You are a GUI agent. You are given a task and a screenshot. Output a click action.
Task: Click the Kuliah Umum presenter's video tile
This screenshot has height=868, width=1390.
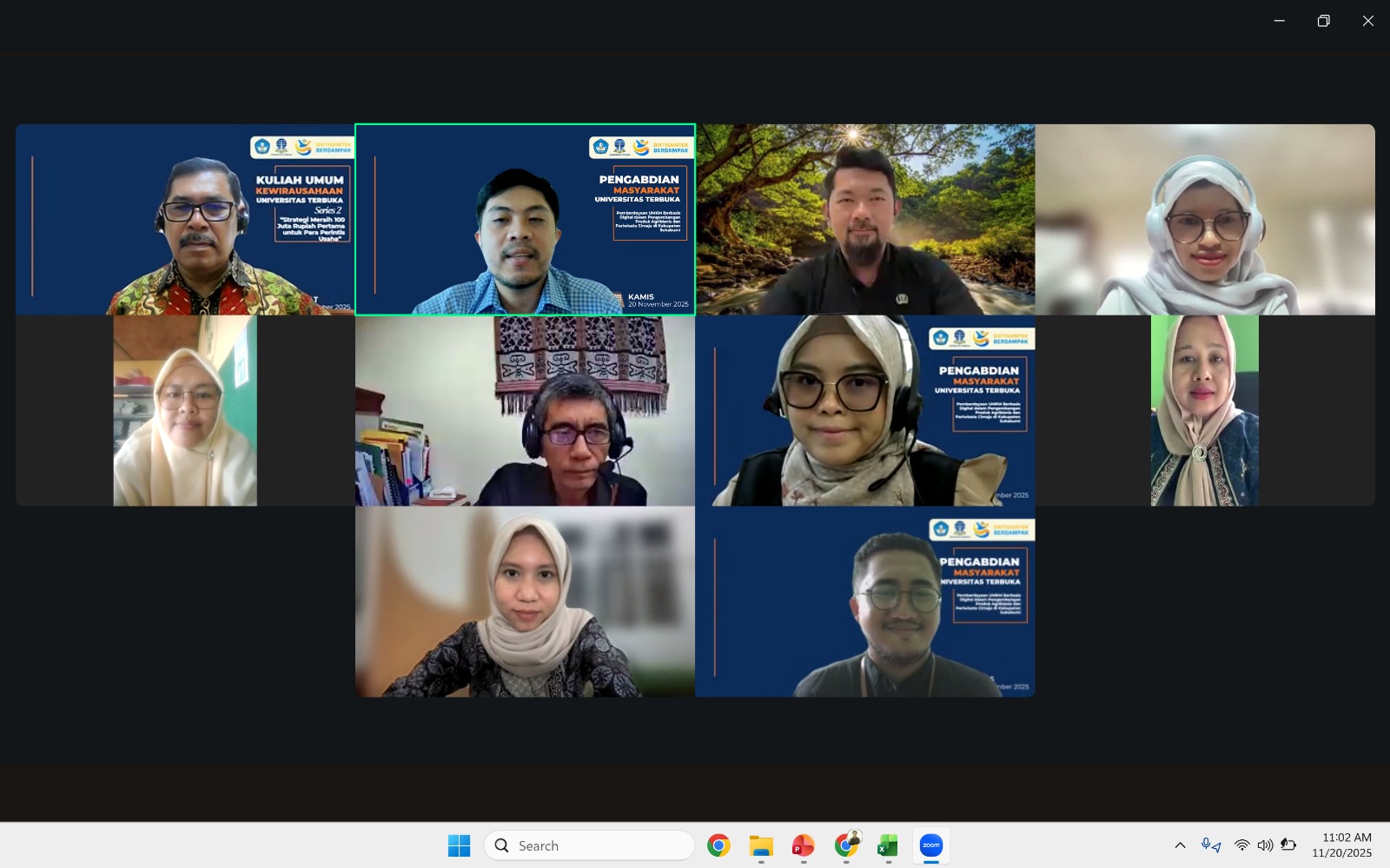pos(185,219)
